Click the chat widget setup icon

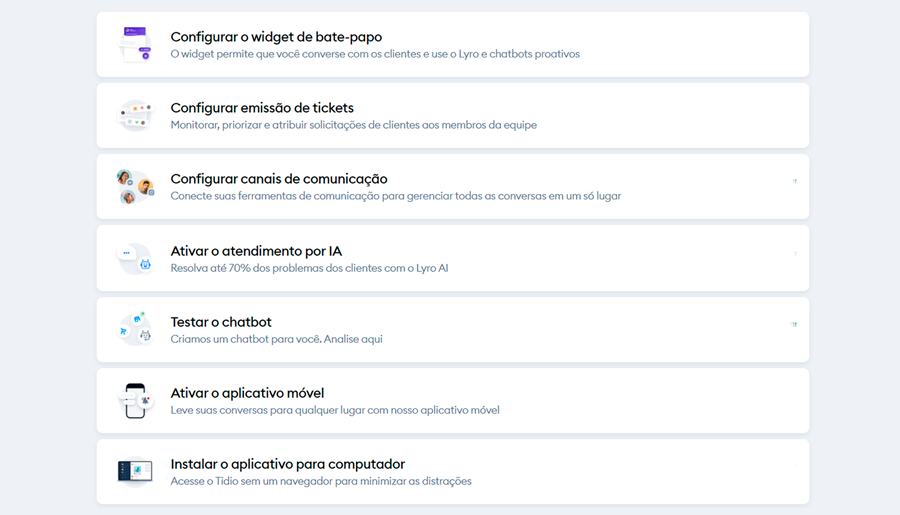click(135, 44)
